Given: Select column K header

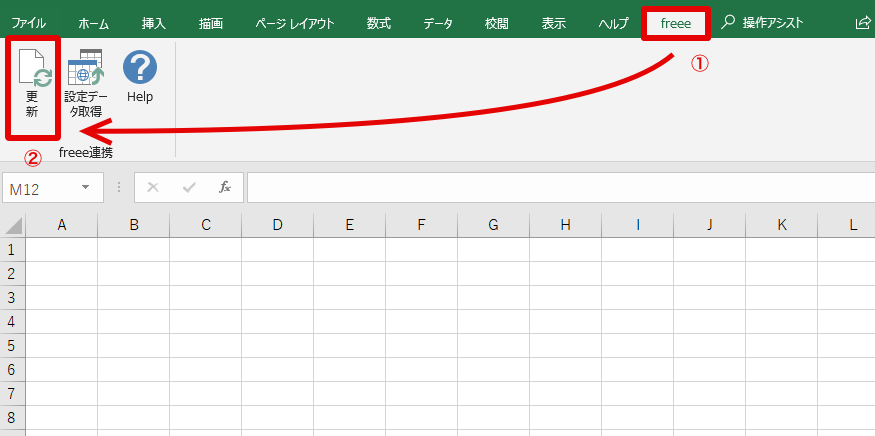Looking at the screenshot, I should click(781, 225).
